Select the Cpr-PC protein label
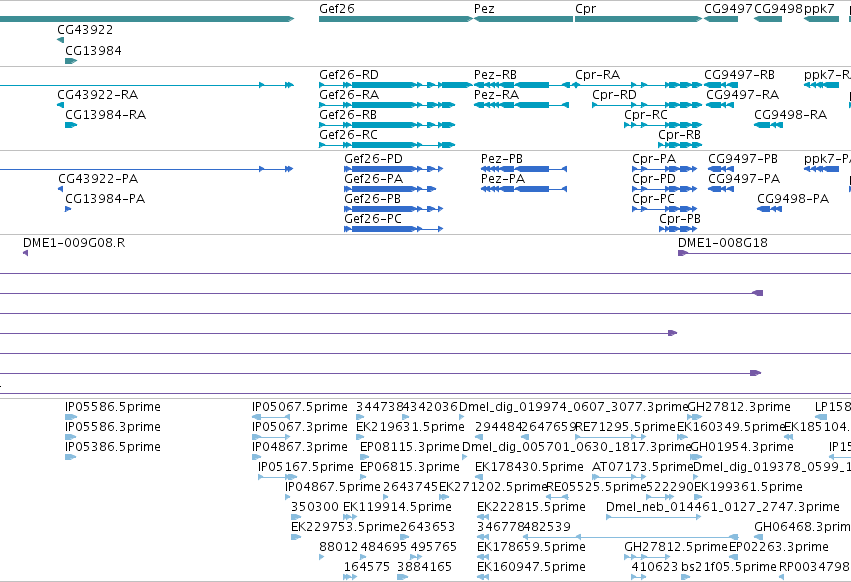This screenshot has width=851, height=582. 653,199
